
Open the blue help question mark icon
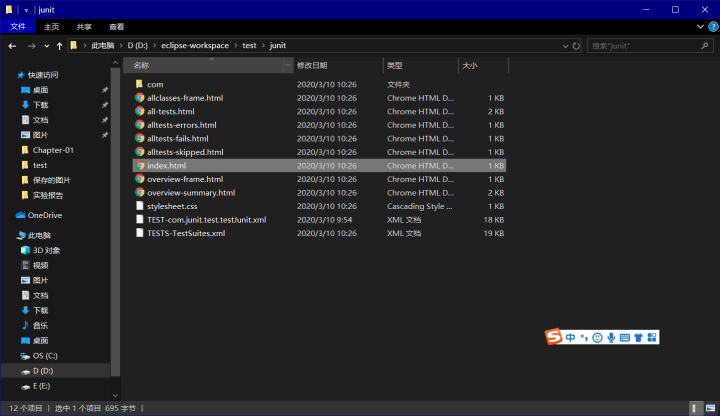713,27
